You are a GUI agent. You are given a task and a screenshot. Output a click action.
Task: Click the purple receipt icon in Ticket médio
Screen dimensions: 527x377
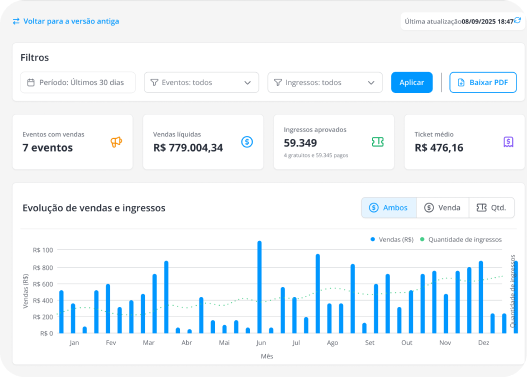click(509, 142)
